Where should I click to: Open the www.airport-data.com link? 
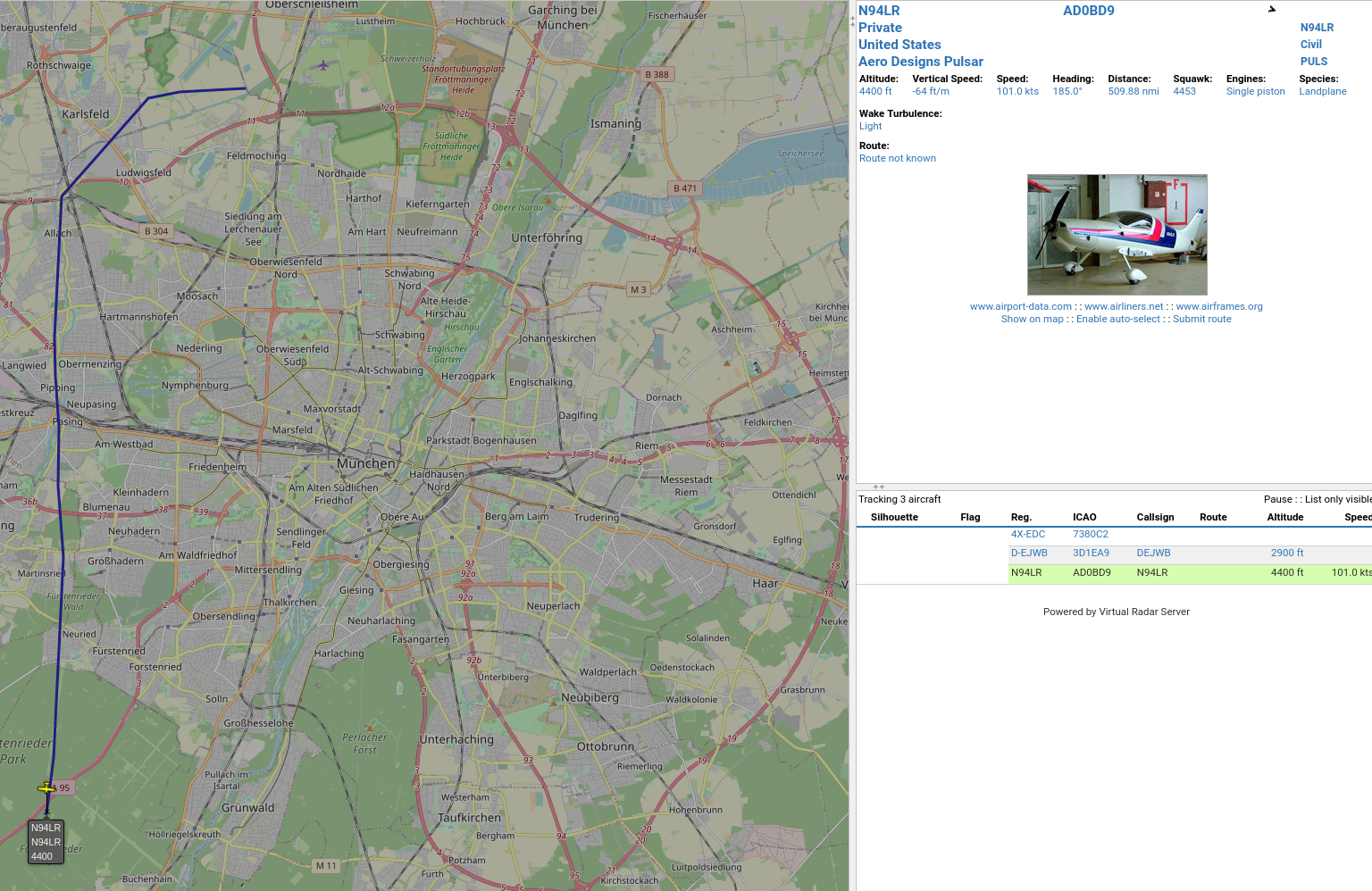[x=1019, y=306]
